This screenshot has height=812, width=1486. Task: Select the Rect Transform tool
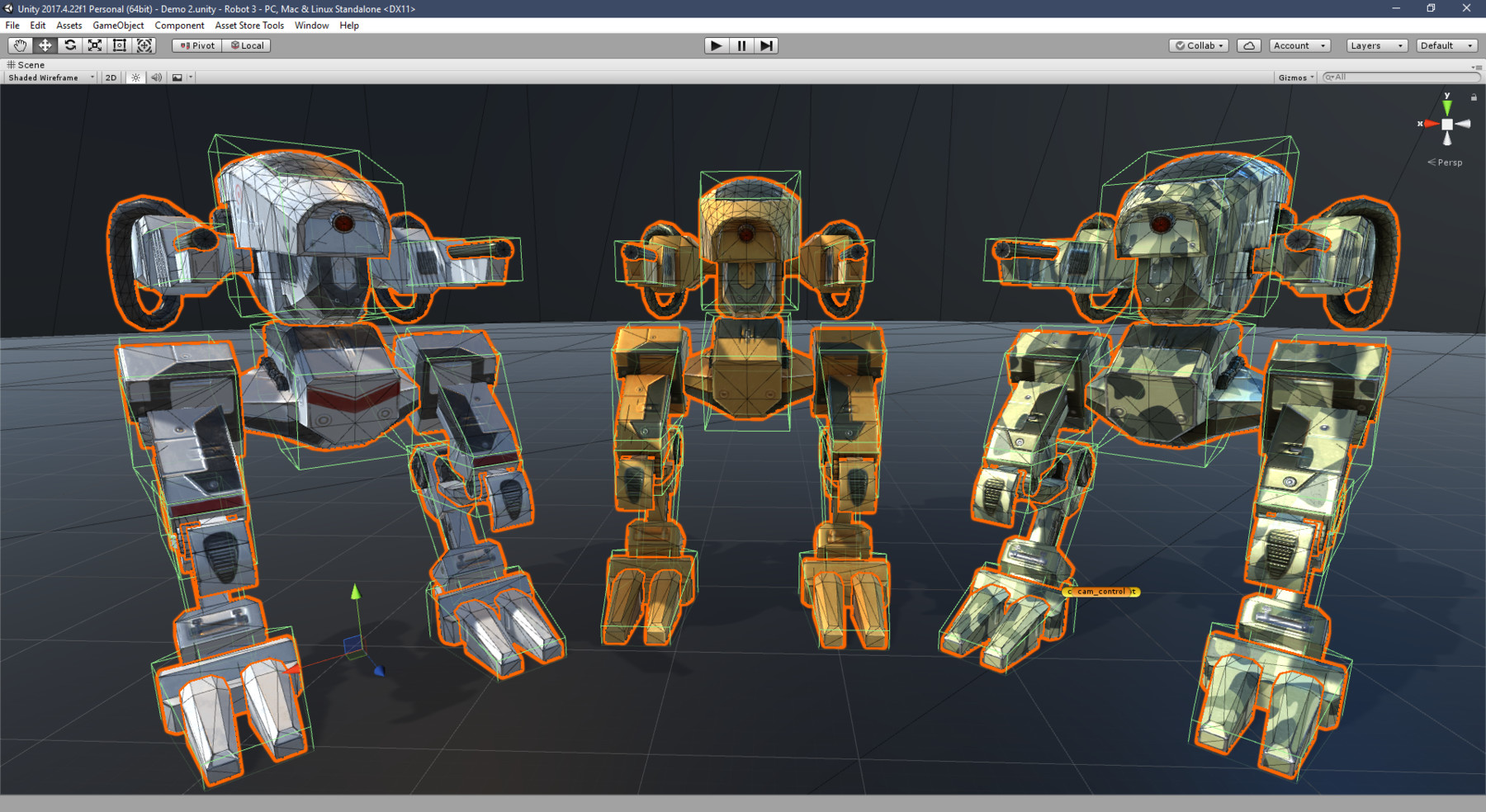tap(120, 45)
